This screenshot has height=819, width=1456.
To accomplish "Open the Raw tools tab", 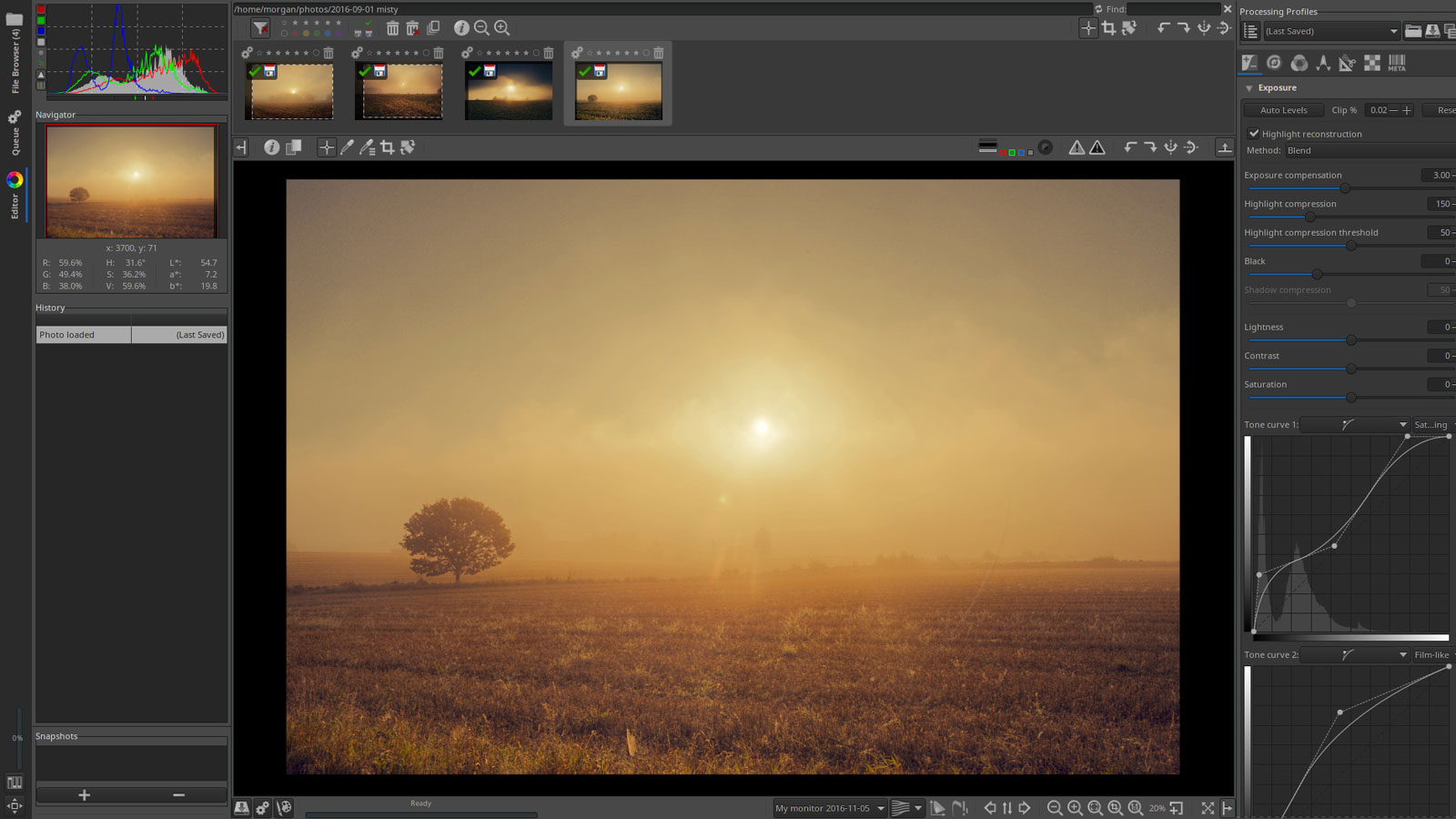I will coord(1372,62).
